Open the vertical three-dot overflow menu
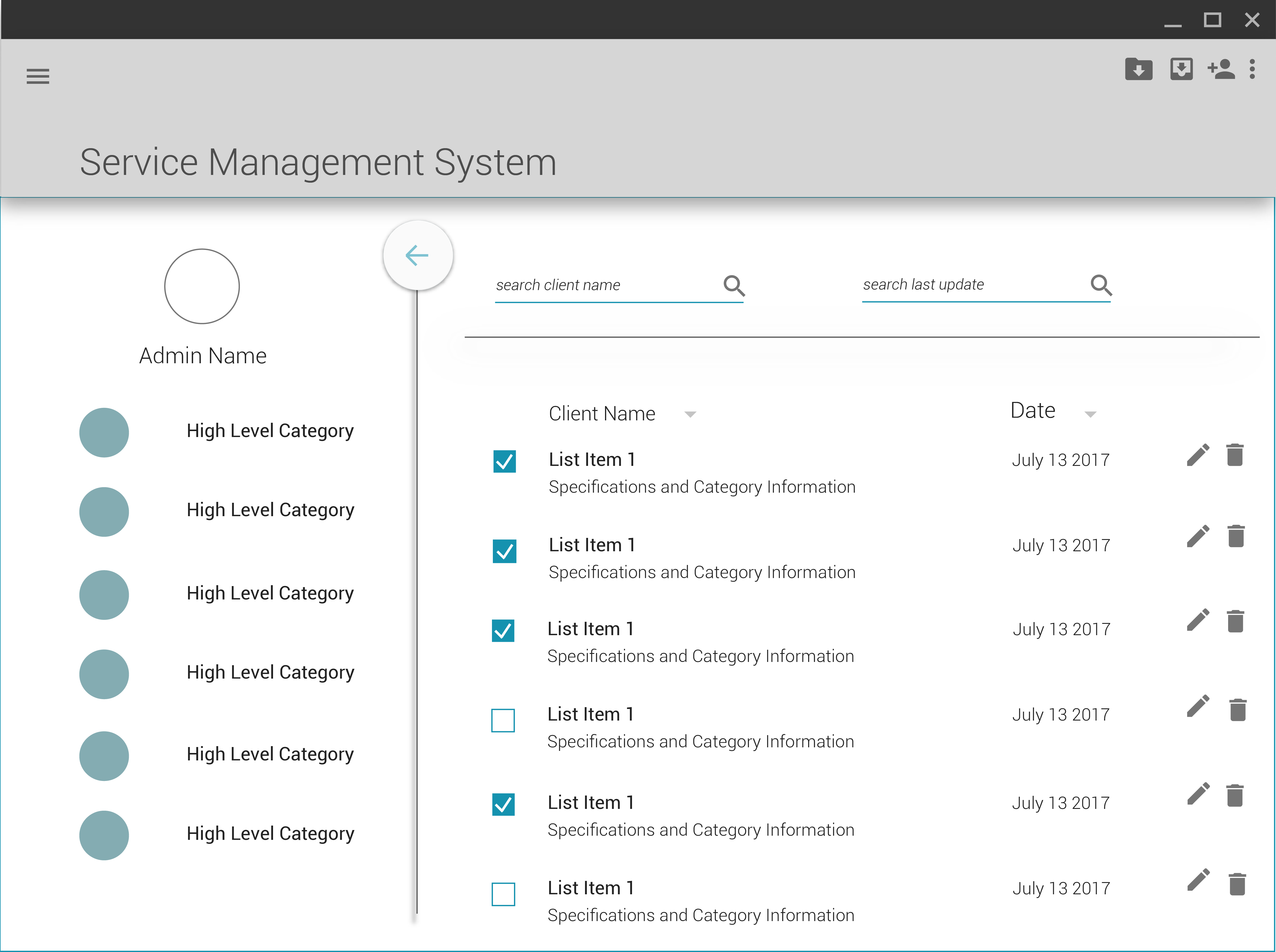This screenshot has height=952, width=1276. pos(1252,69)
